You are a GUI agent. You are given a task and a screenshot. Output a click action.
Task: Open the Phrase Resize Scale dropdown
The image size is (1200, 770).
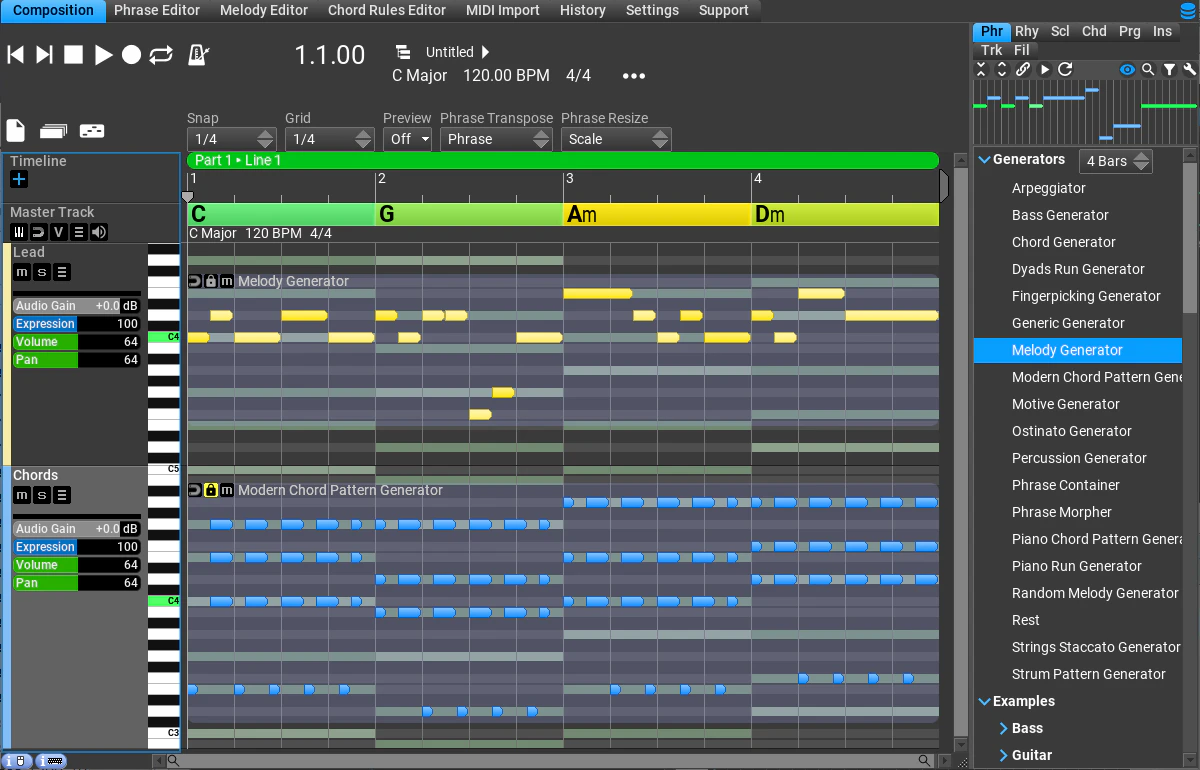coord(616,139)
